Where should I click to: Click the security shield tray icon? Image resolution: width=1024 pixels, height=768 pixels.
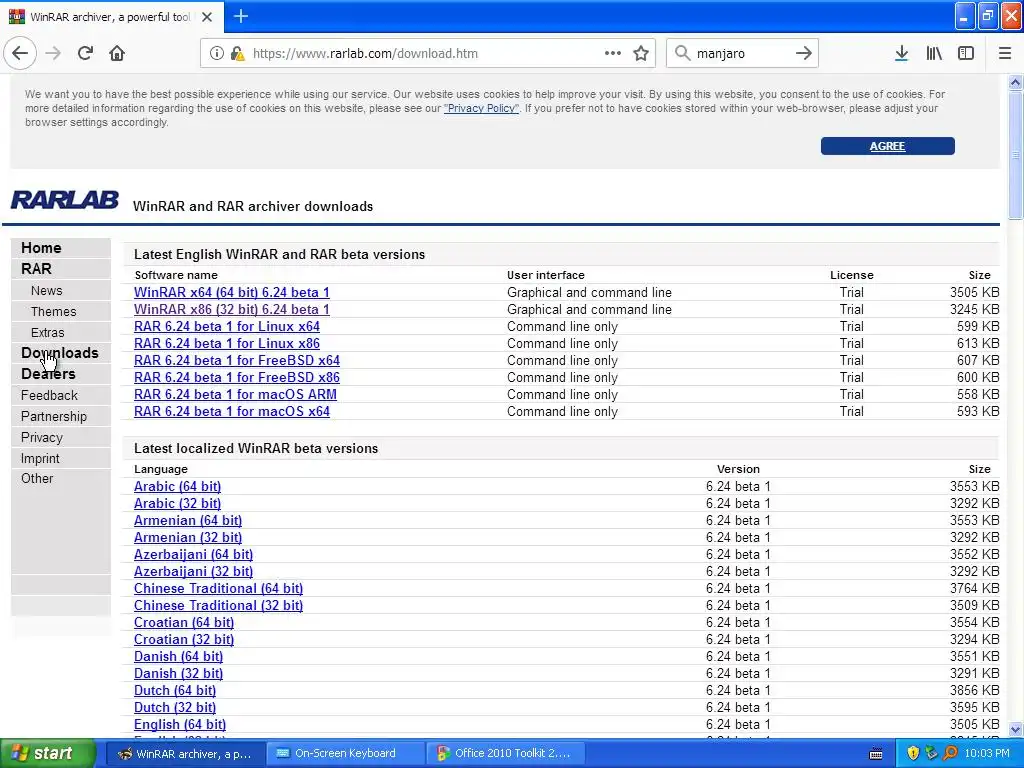point(913,753)
